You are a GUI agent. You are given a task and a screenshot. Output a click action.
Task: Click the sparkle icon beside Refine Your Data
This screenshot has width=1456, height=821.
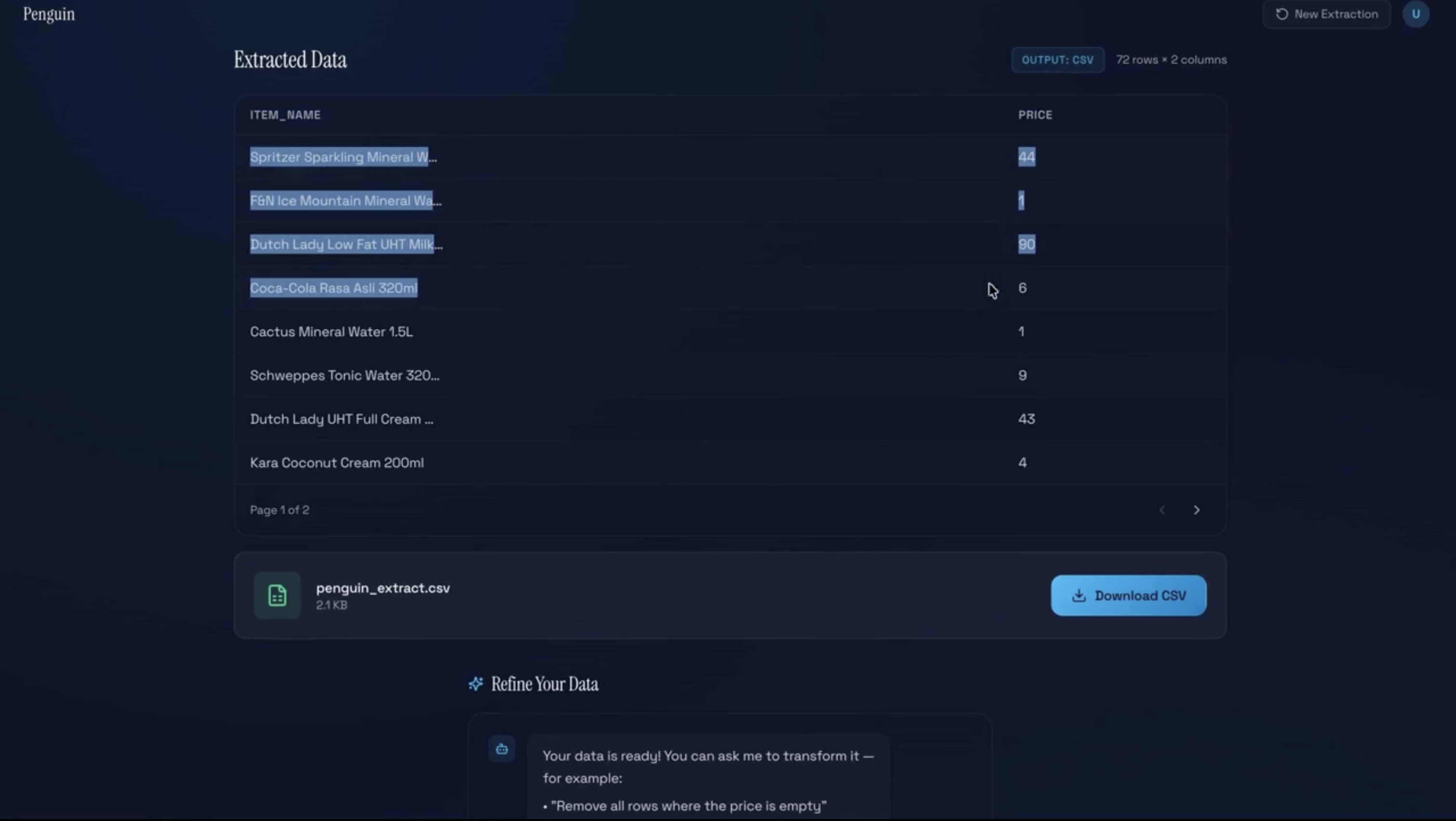point(476,684)
